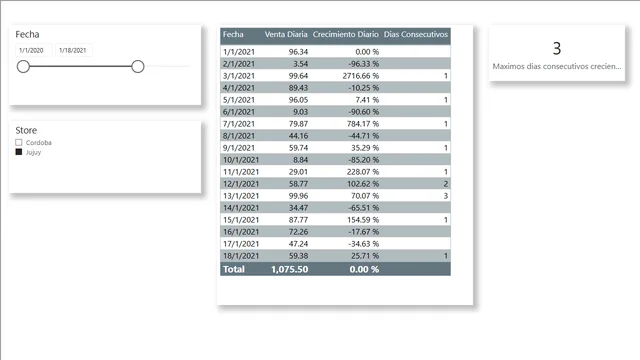Click the 228.07 % growth value
The width and height of the screenshot is (640, 360).
pyautogui.click(x=363, y=172)
